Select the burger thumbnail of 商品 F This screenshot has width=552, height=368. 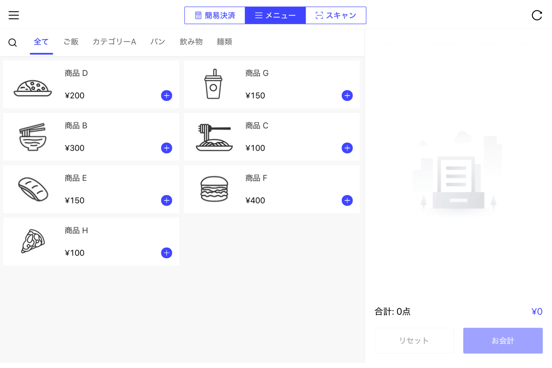click(x=214, y=189)
